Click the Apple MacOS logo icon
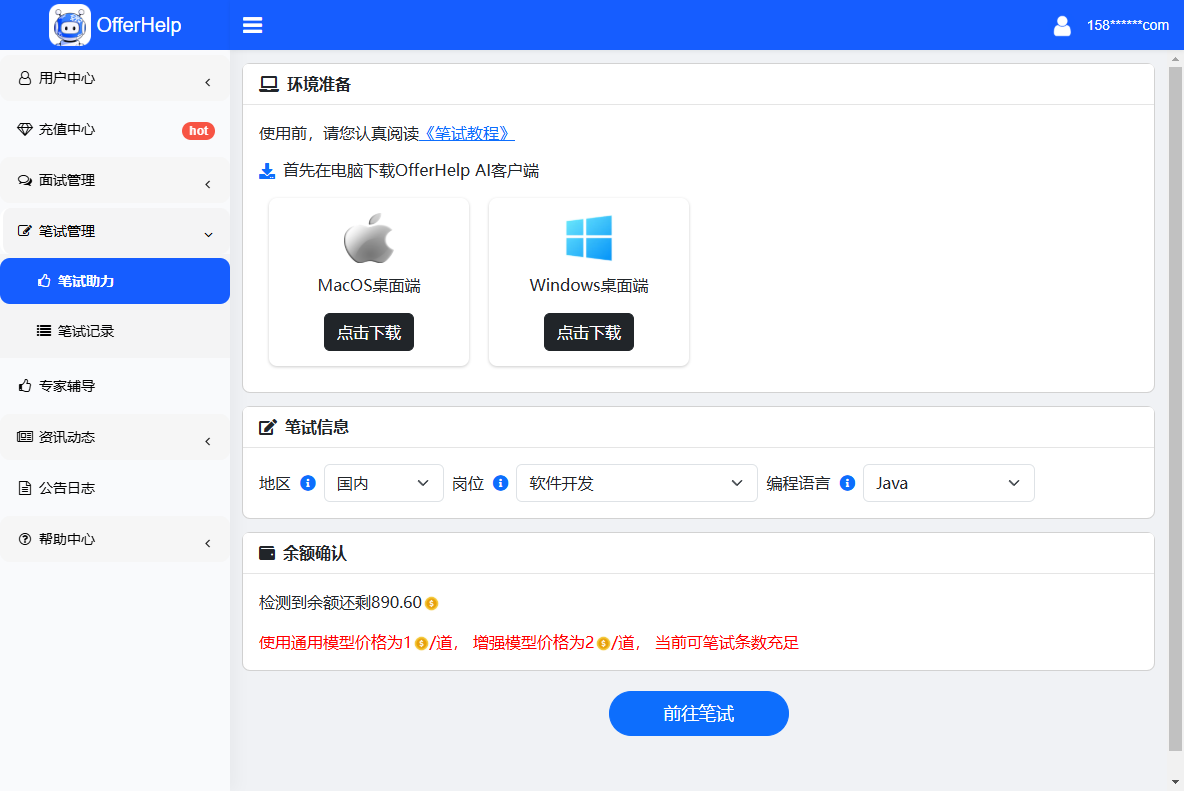Viewport: 1184px width, 791px height. coord(369,239)
